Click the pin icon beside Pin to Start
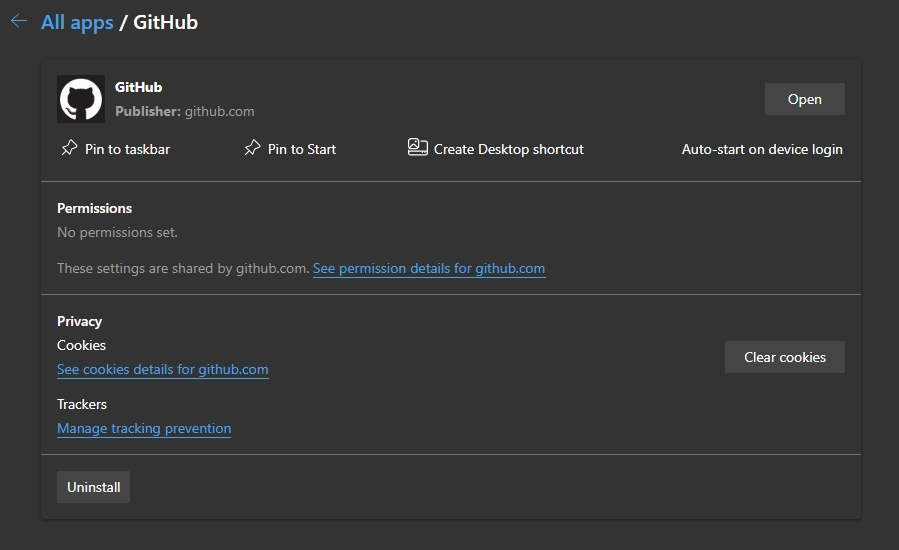 point(252,148)
